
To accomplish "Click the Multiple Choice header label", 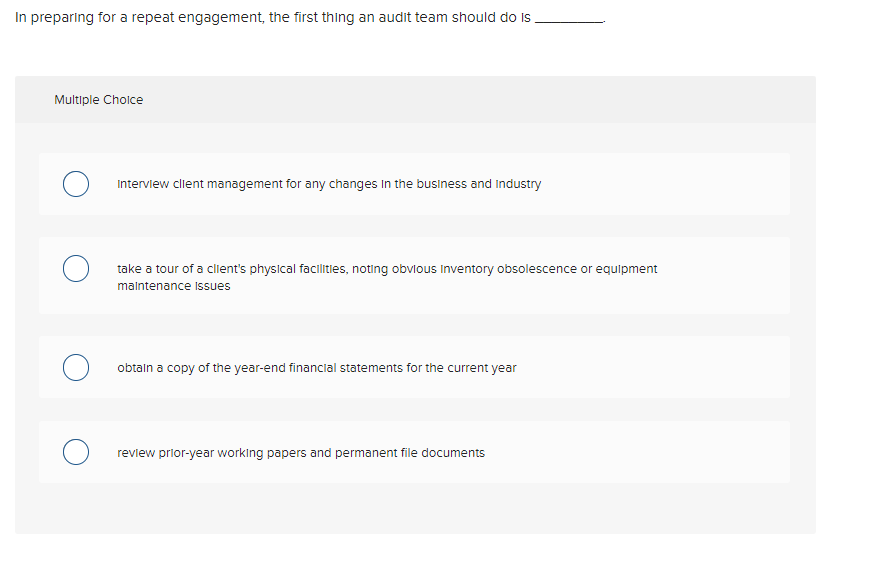I will coord(99,99).
